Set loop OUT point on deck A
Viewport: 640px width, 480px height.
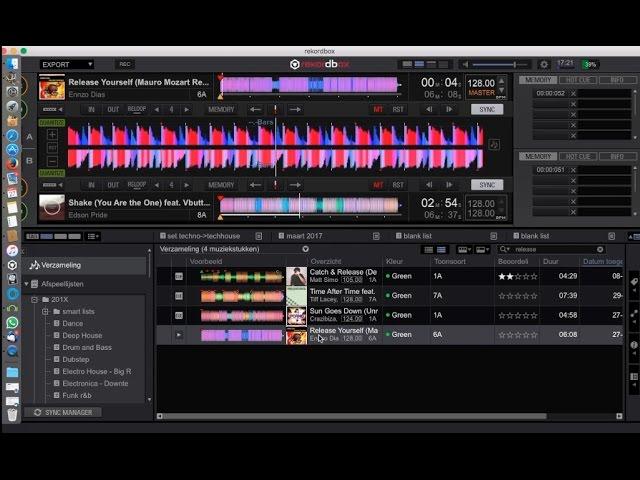[x=113, y=109]
